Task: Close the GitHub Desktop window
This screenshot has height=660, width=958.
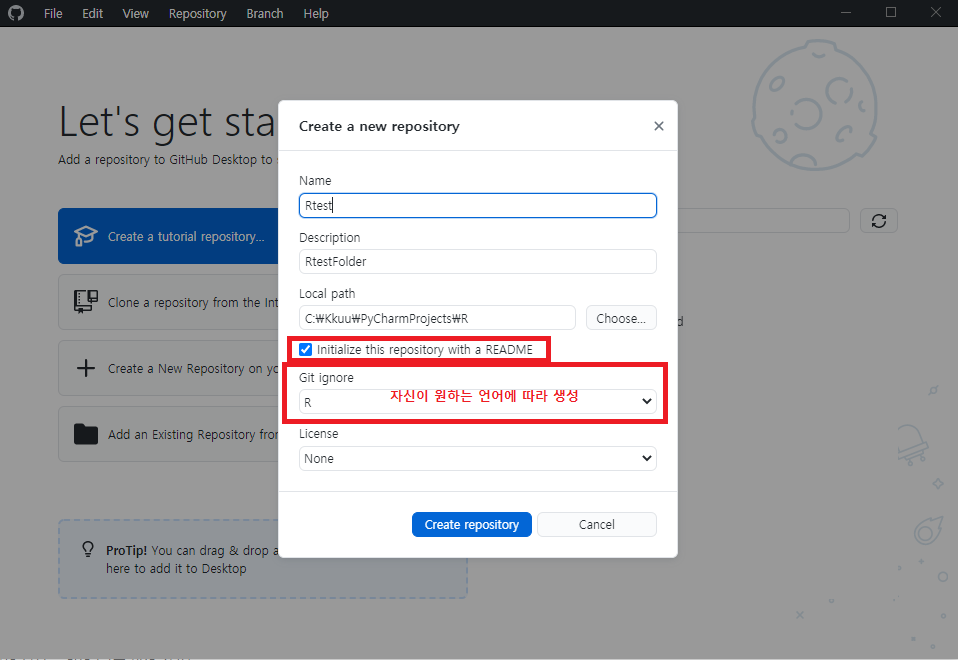Action: (936, 13)
